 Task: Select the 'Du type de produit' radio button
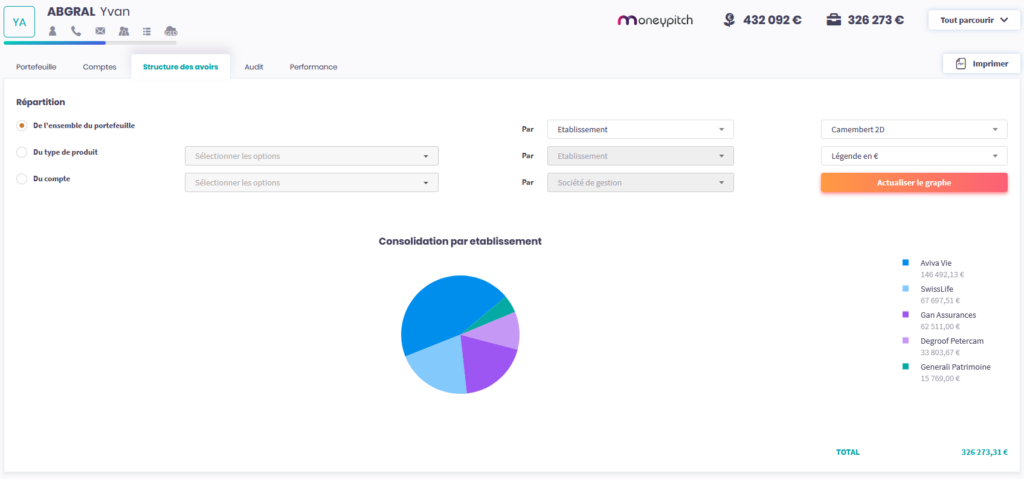(22, 152)
